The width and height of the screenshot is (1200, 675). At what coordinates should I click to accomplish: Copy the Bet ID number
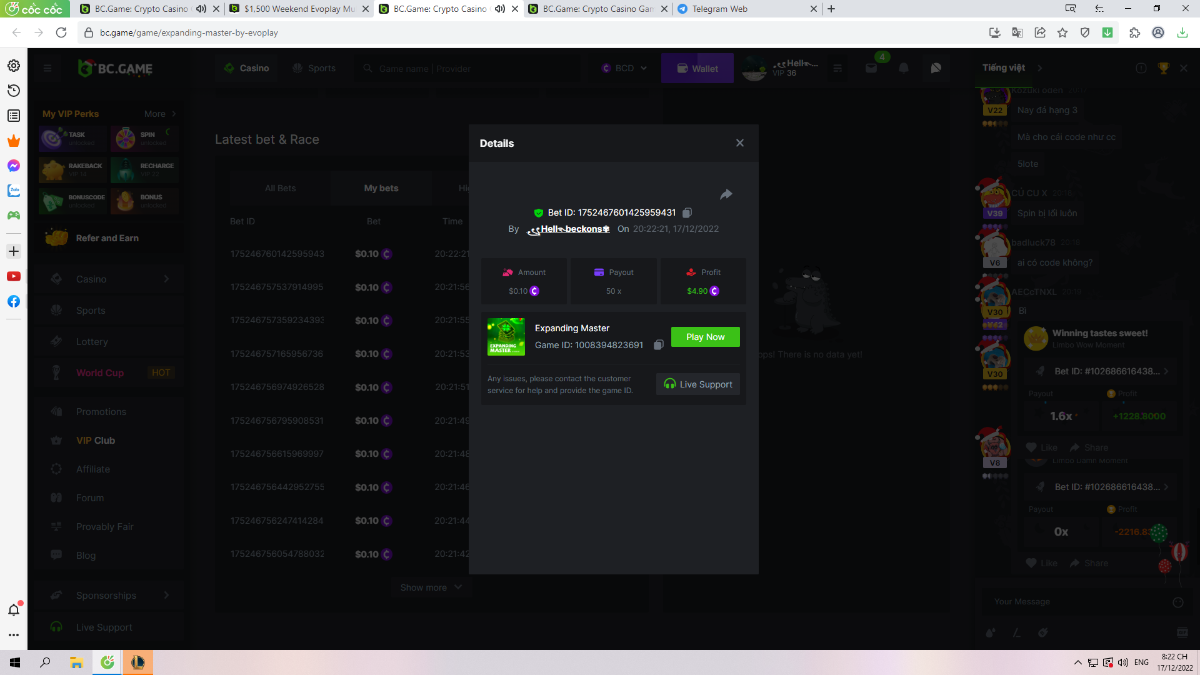point(687,213)
